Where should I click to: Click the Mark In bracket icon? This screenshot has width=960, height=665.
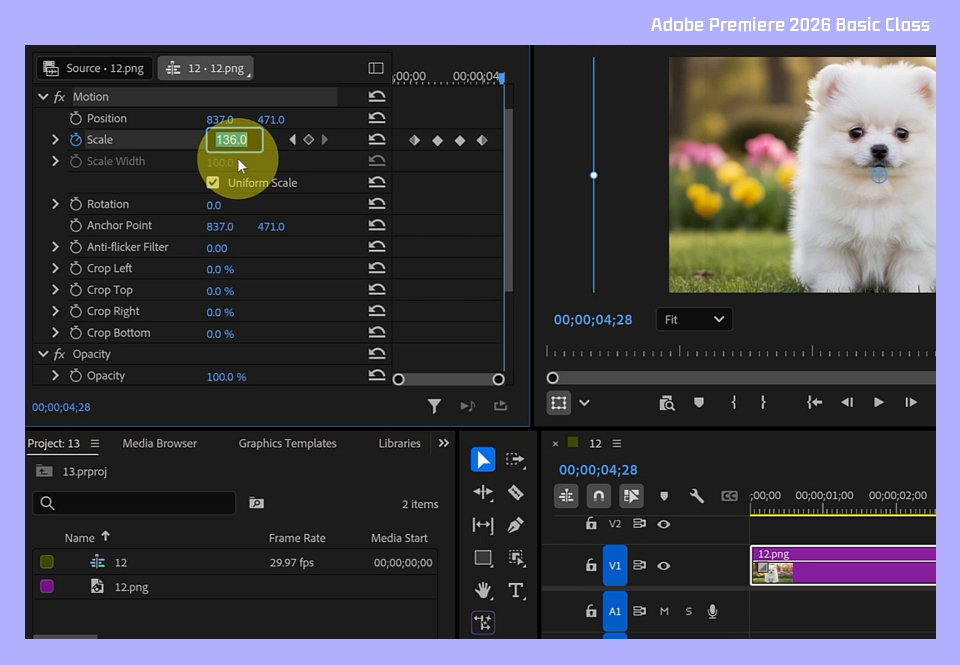click(733, 402)
